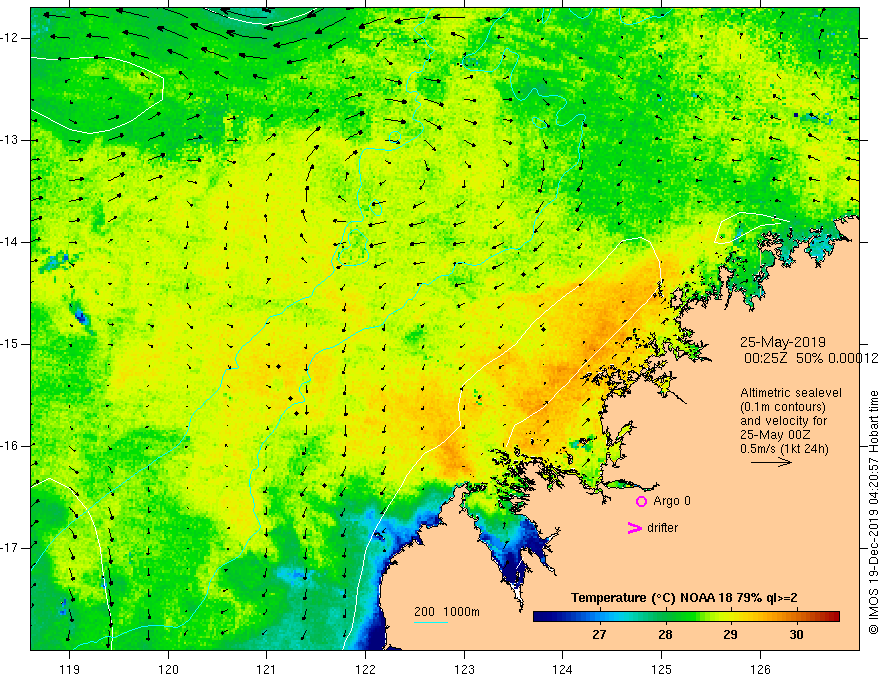The height and width of the screenshot is (680, 880).
Task: Click the latitude label -16
Action: tap(11, 446)
